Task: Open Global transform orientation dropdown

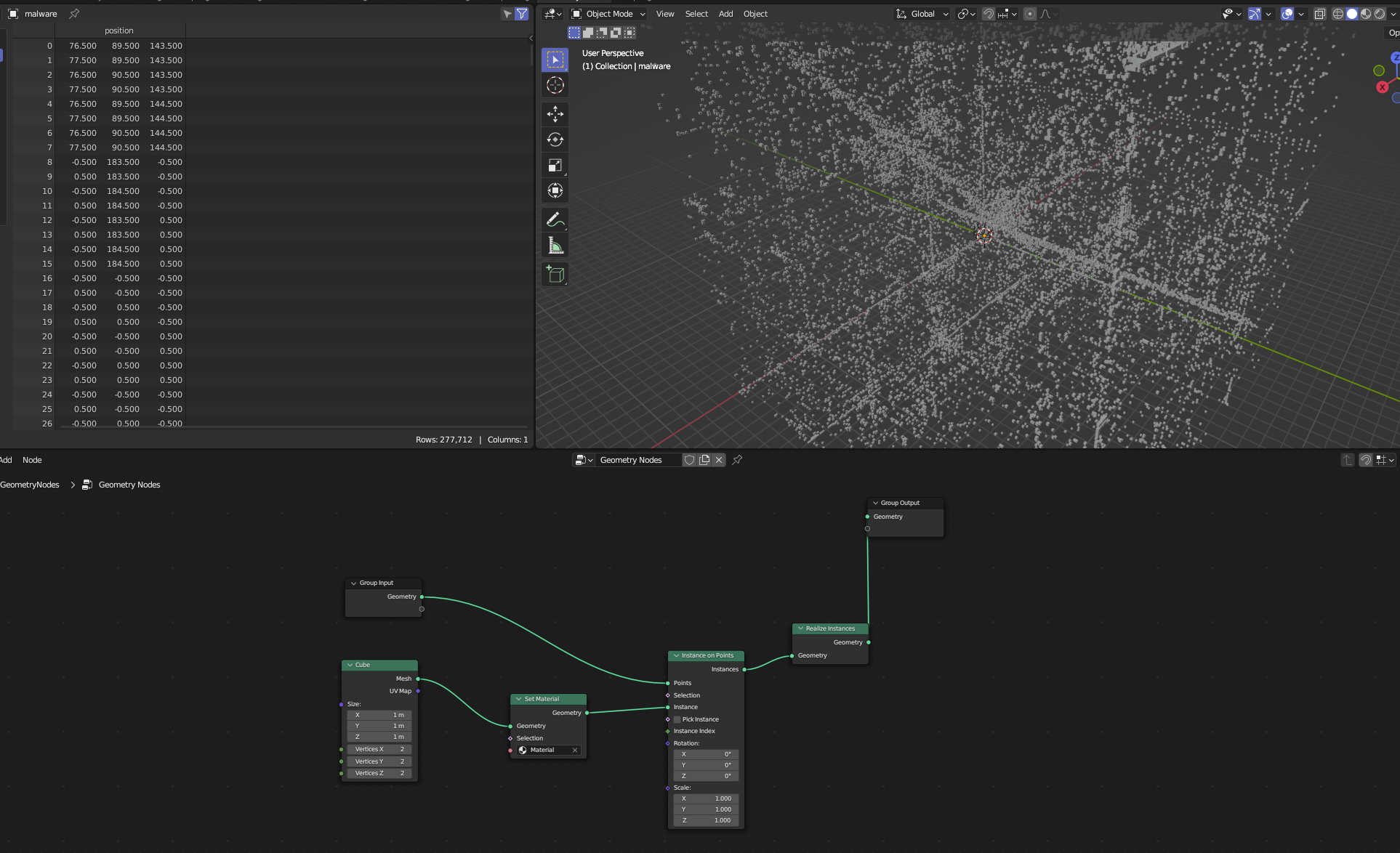Action: 922,14
